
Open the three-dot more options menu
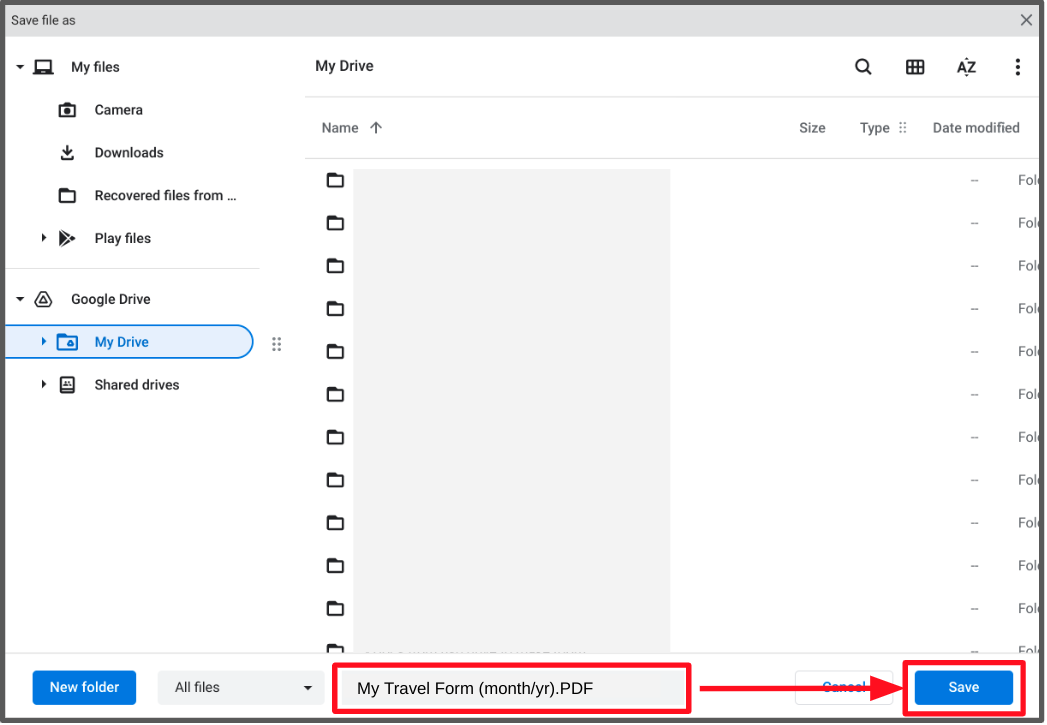[1017, 67]
